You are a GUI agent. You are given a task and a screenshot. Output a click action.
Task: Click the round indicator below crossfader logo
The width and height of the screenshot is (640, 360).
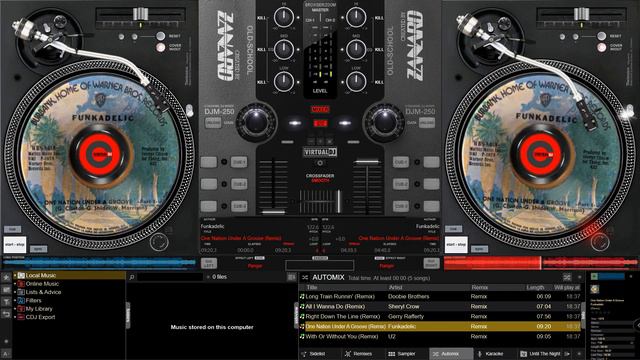click(320, 163)
